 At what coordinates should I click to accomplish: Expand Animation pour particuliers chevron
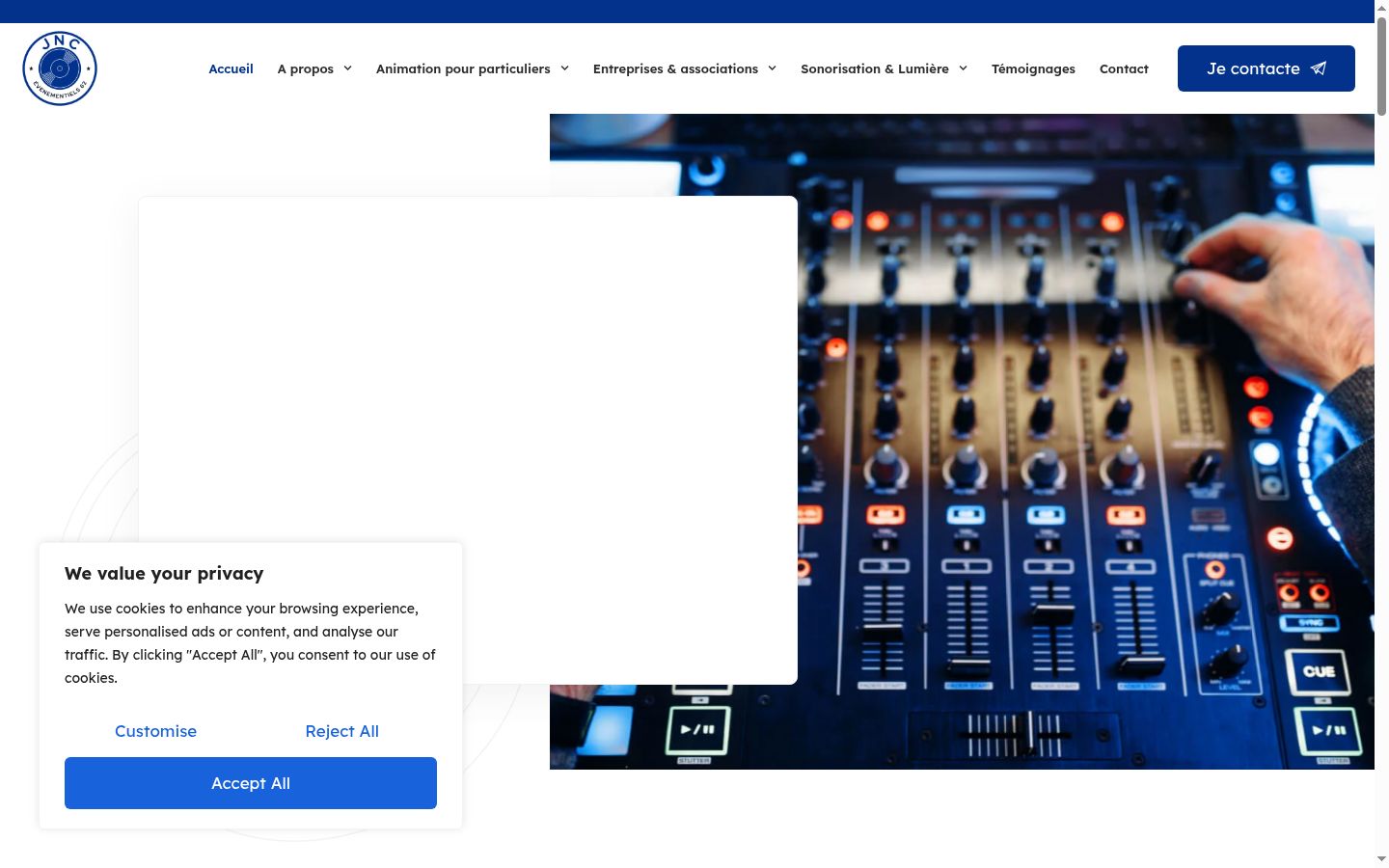pos(564,68)
